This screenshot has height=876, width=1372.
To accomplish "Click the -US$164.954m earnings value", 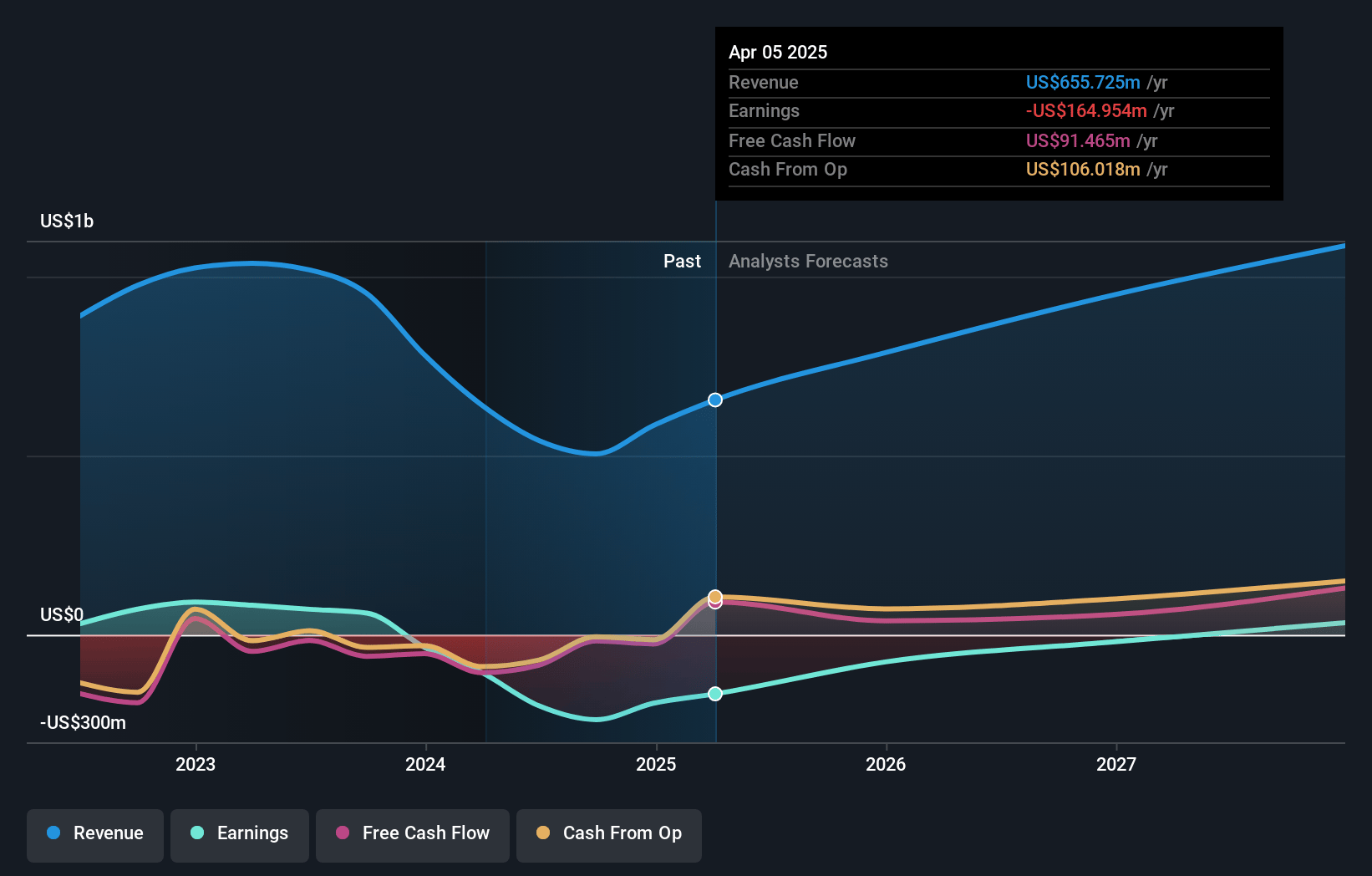I will click(1086, 110).
